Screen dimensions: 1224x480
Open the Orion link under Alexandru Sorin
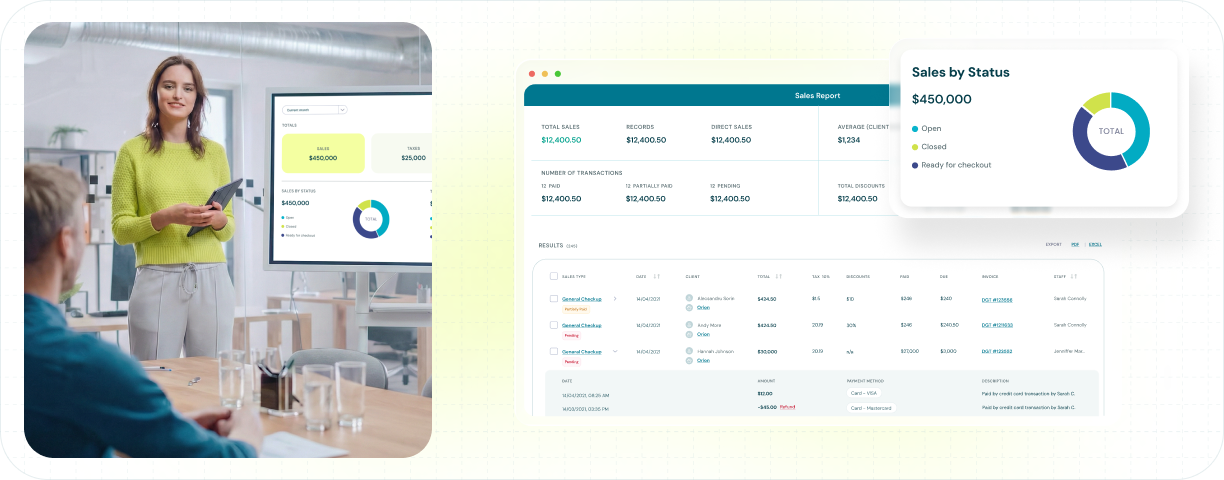click(703, 308)
